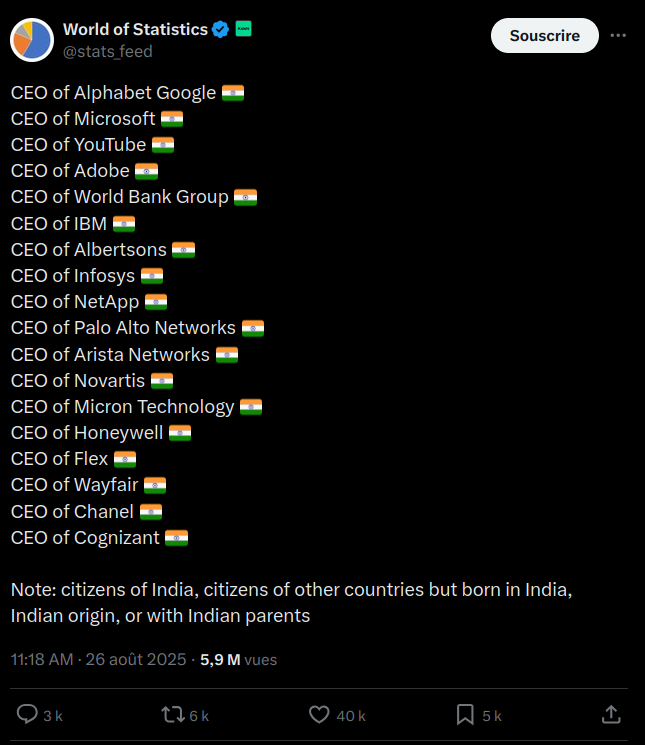Click the "CEO of World Bank Group" line

tap(119, 197)
